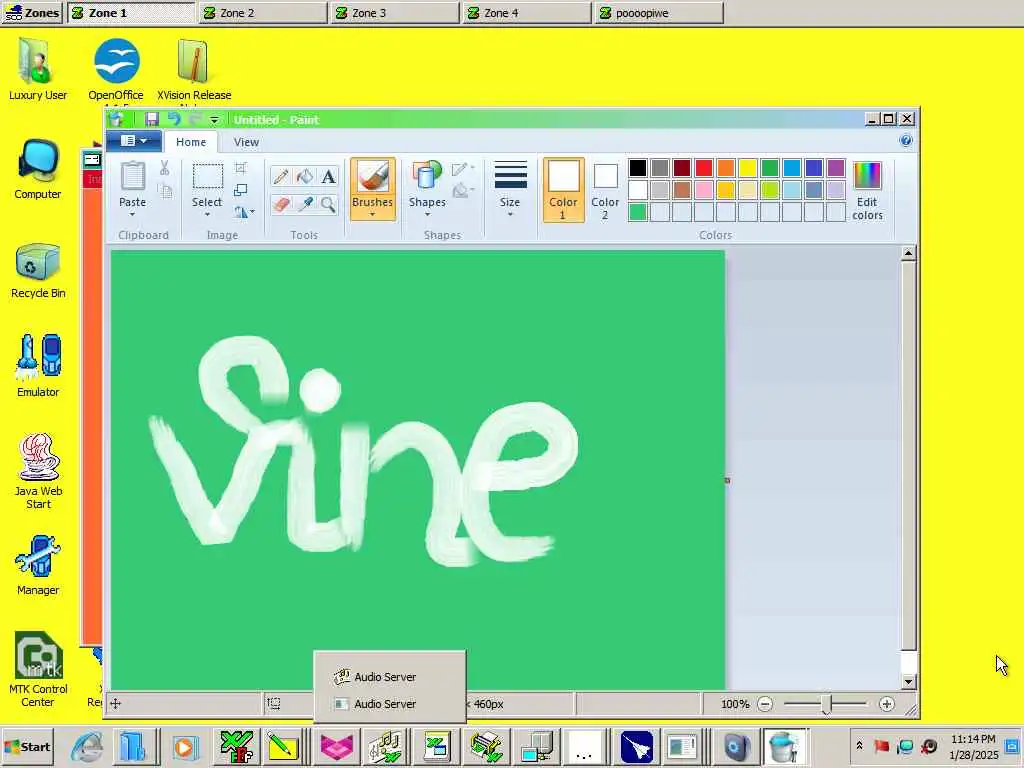Open the shape Outline dropdown
The width and height of the screenshot is (1024, 768).
point(463,169)
